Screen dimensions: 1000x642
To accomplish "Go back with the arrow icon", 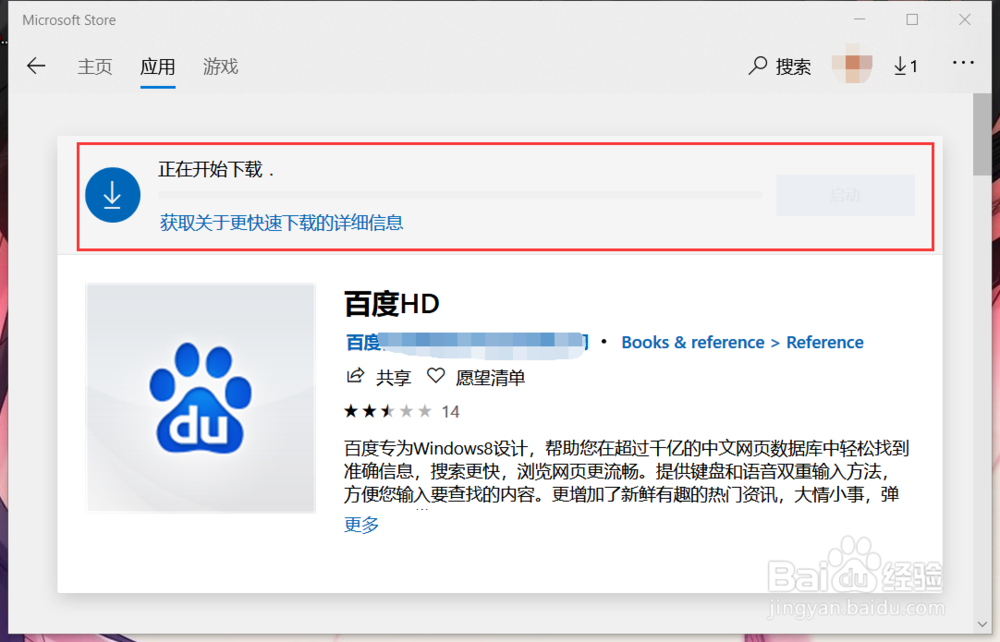I will coord(36,66).
